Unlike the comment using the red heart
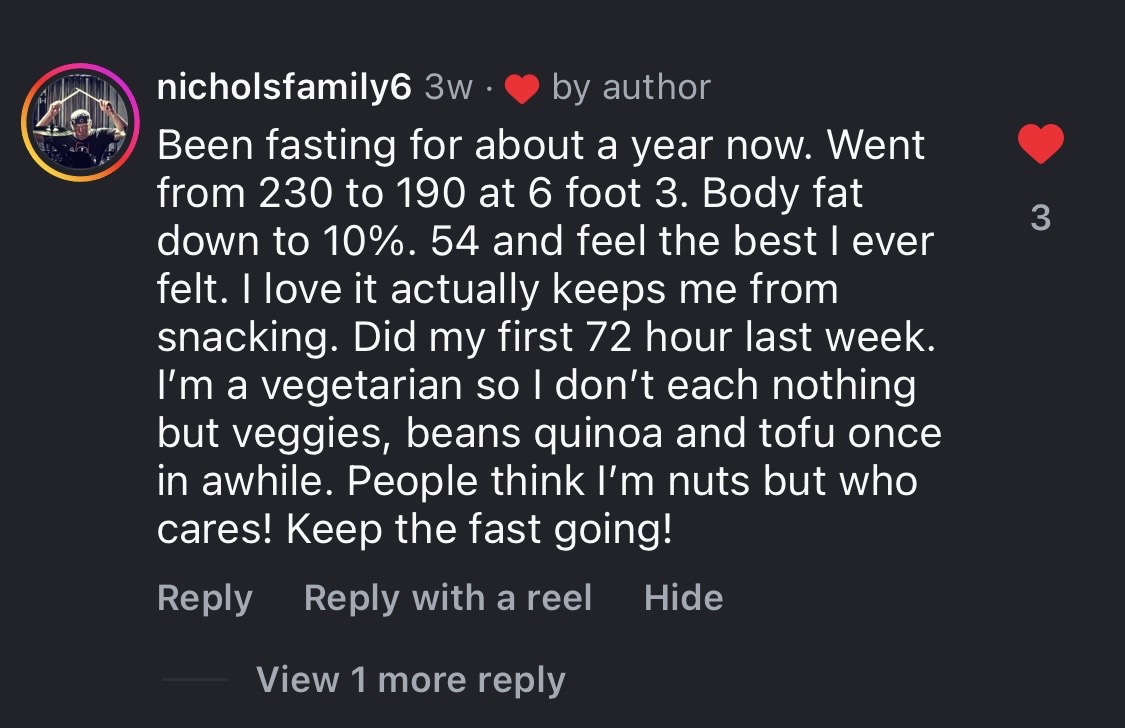 [1040, 146]
